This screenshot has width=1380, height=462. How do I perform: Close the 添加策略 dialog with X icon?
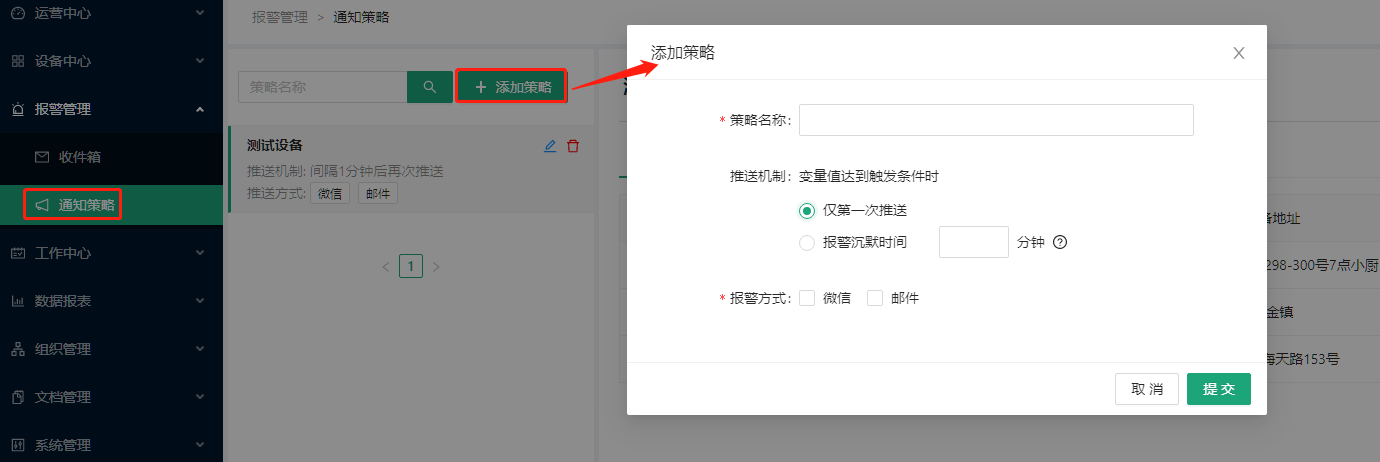(x=1239, y=53)
